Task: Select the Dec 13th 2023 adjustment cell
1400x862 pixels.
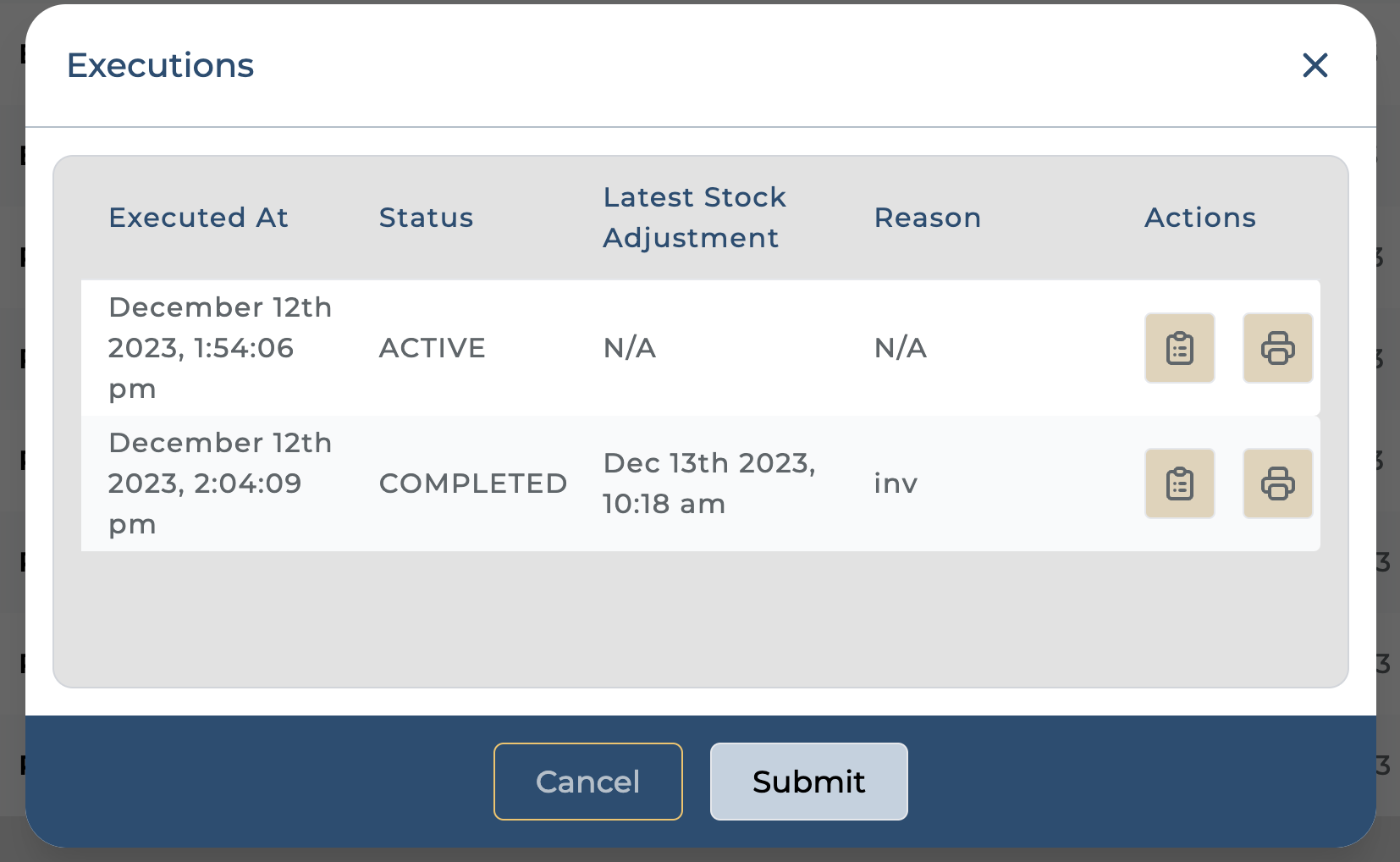Action: pos(708,483)
